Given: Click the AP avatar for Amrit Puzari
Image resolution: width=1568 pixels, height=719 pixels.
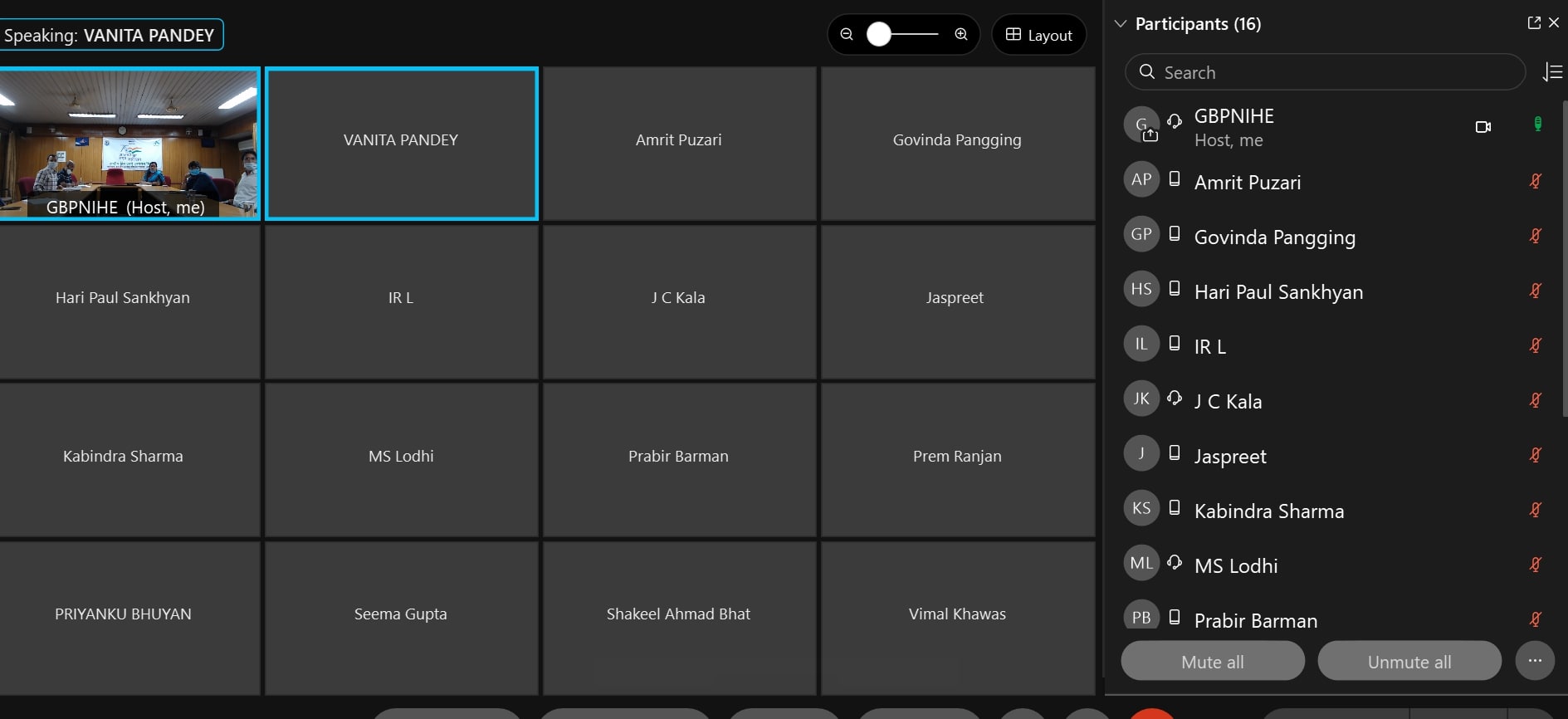Looking at the screenshot, I should click(x=1141, y=180).
